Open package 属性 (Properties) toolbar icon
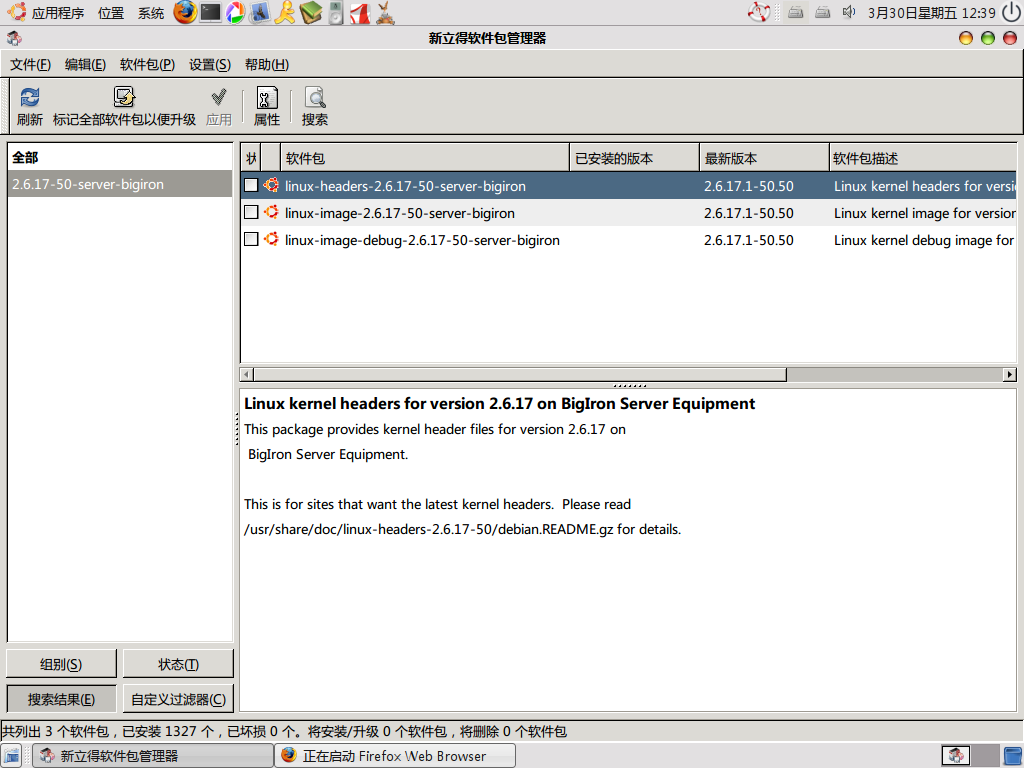 pos(266,98)
